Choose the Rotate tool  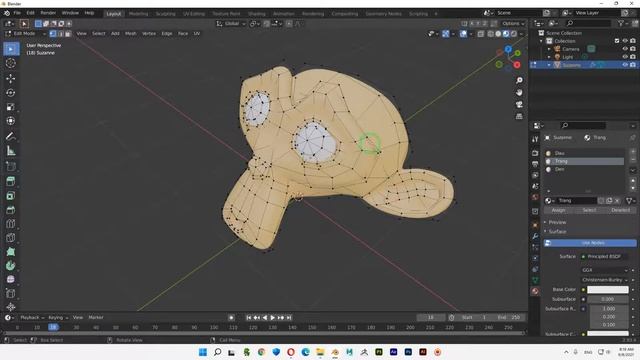click(x=11, y=93)
